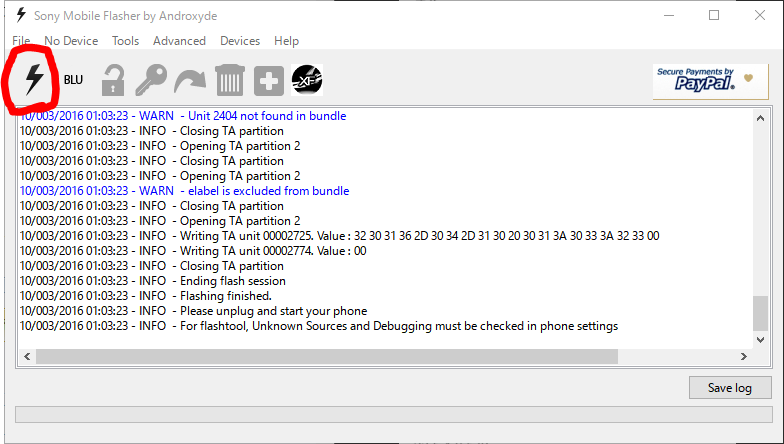Click the curved arrow icon in toolbar
This screenshot has height=444, width=784.
(190, 82)
